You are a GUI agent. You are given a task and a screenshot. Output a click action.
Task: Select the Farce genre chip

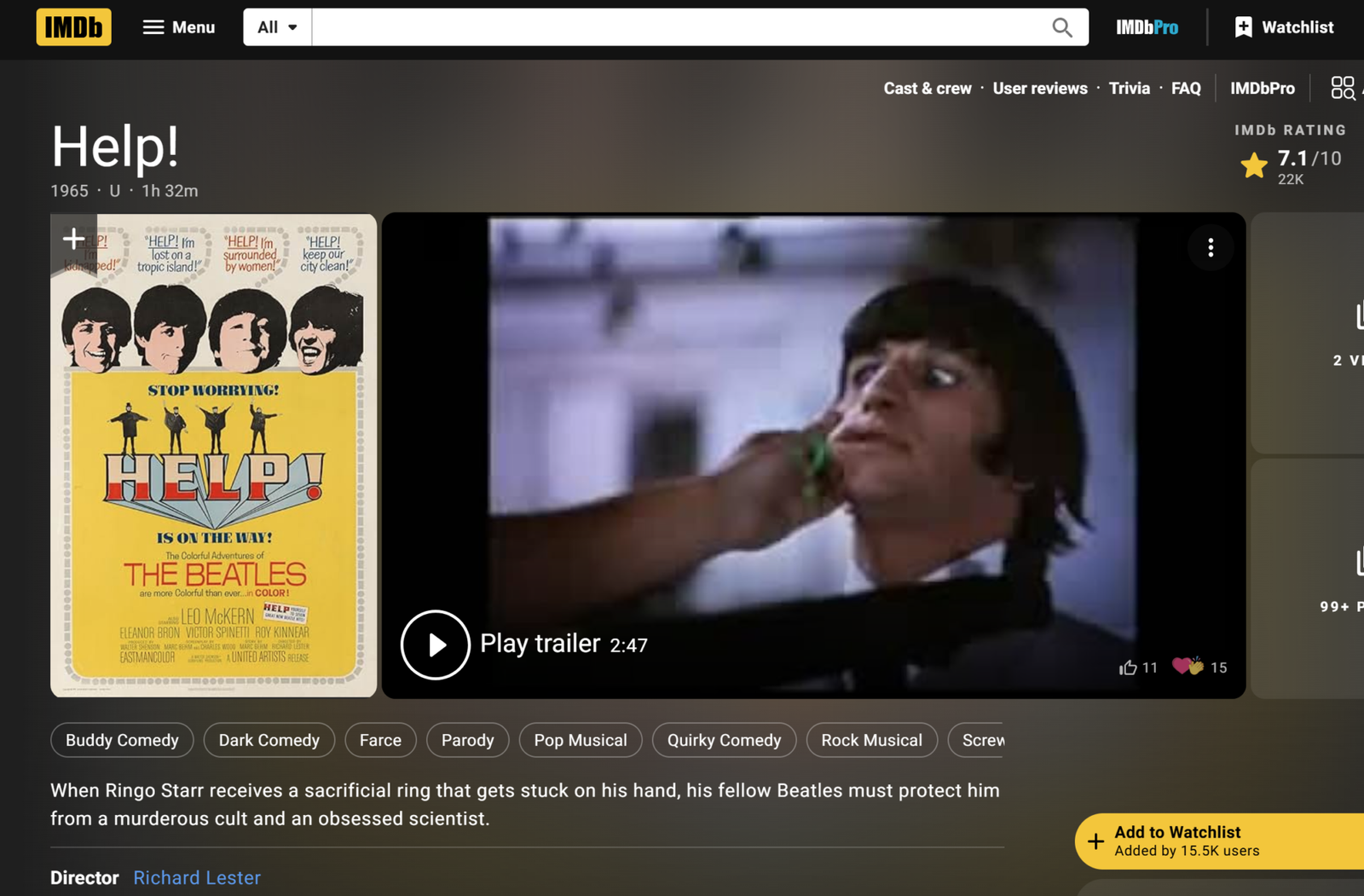(x=380, y=740)
